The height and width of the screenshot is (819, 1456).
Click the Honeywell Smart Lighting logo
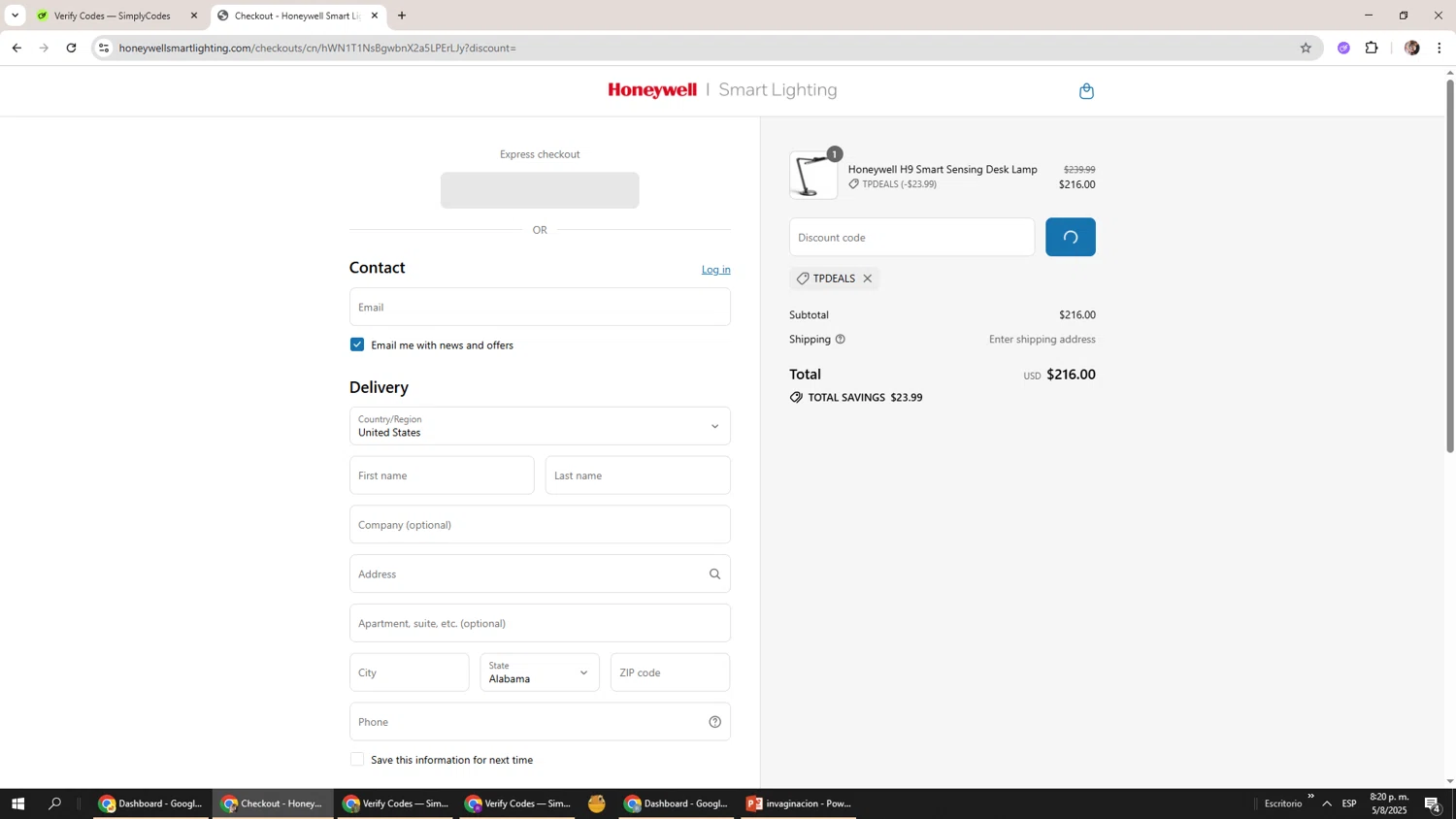pos(722,90)
